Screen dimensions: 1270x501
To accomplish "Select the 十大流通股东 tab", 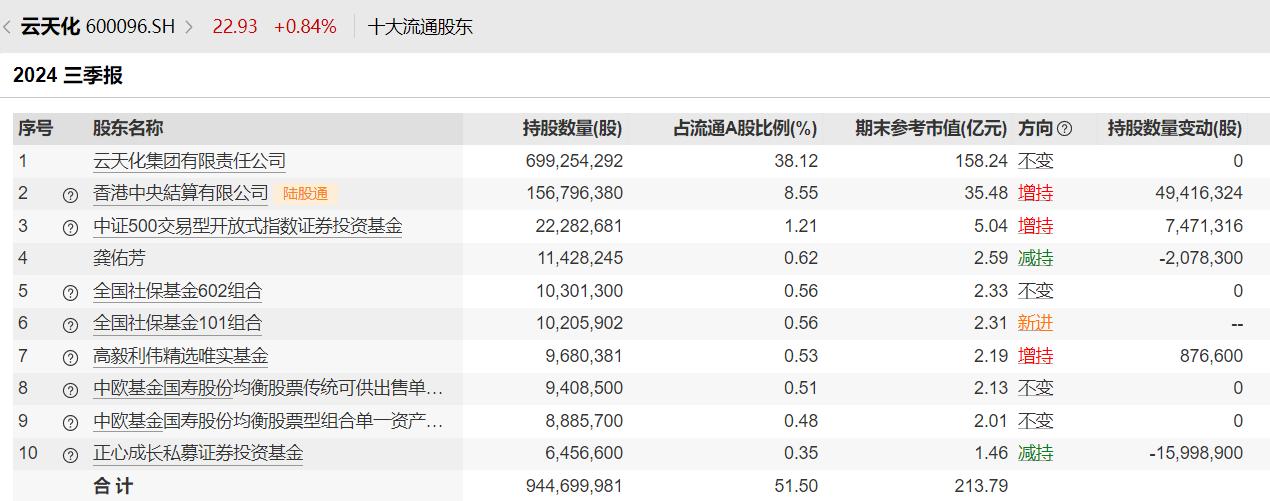I will pyautogui.click(x=420, y=27).
